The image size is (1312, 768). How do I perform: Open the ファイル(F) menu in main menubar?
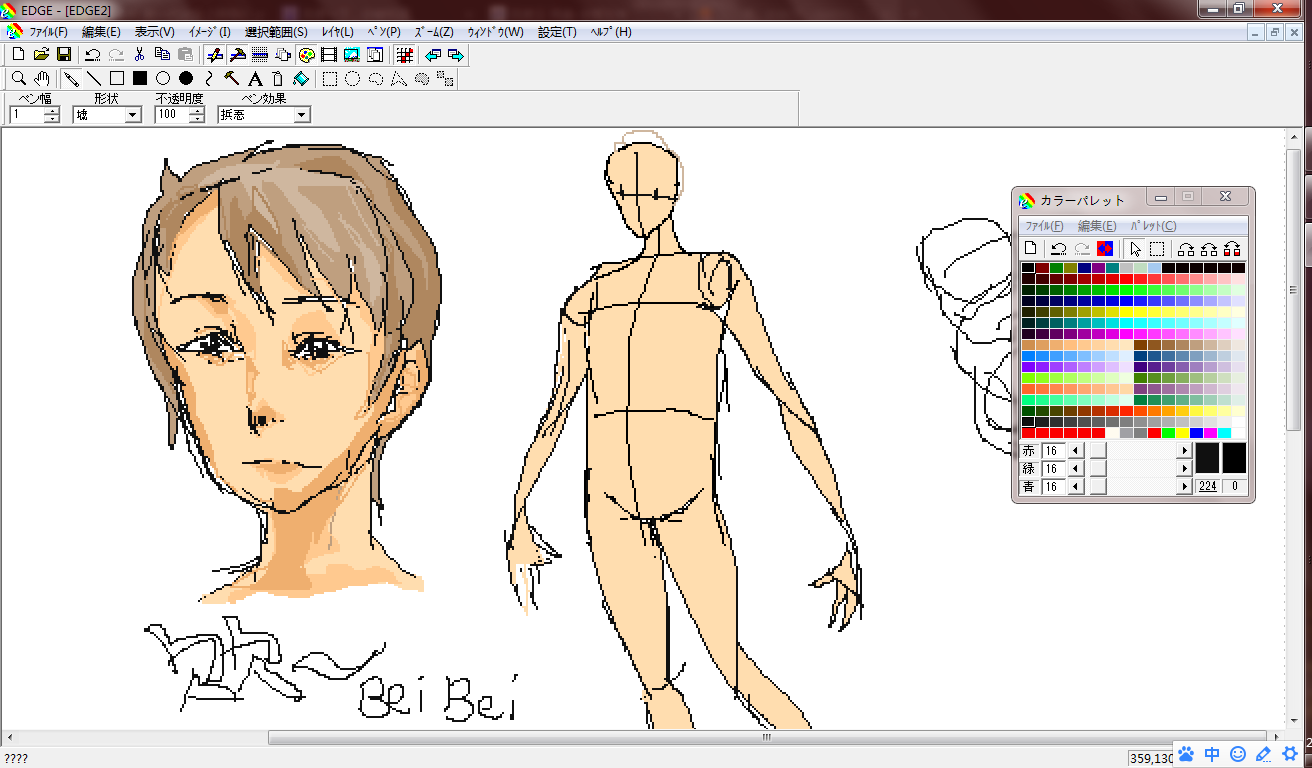[47, 32]
